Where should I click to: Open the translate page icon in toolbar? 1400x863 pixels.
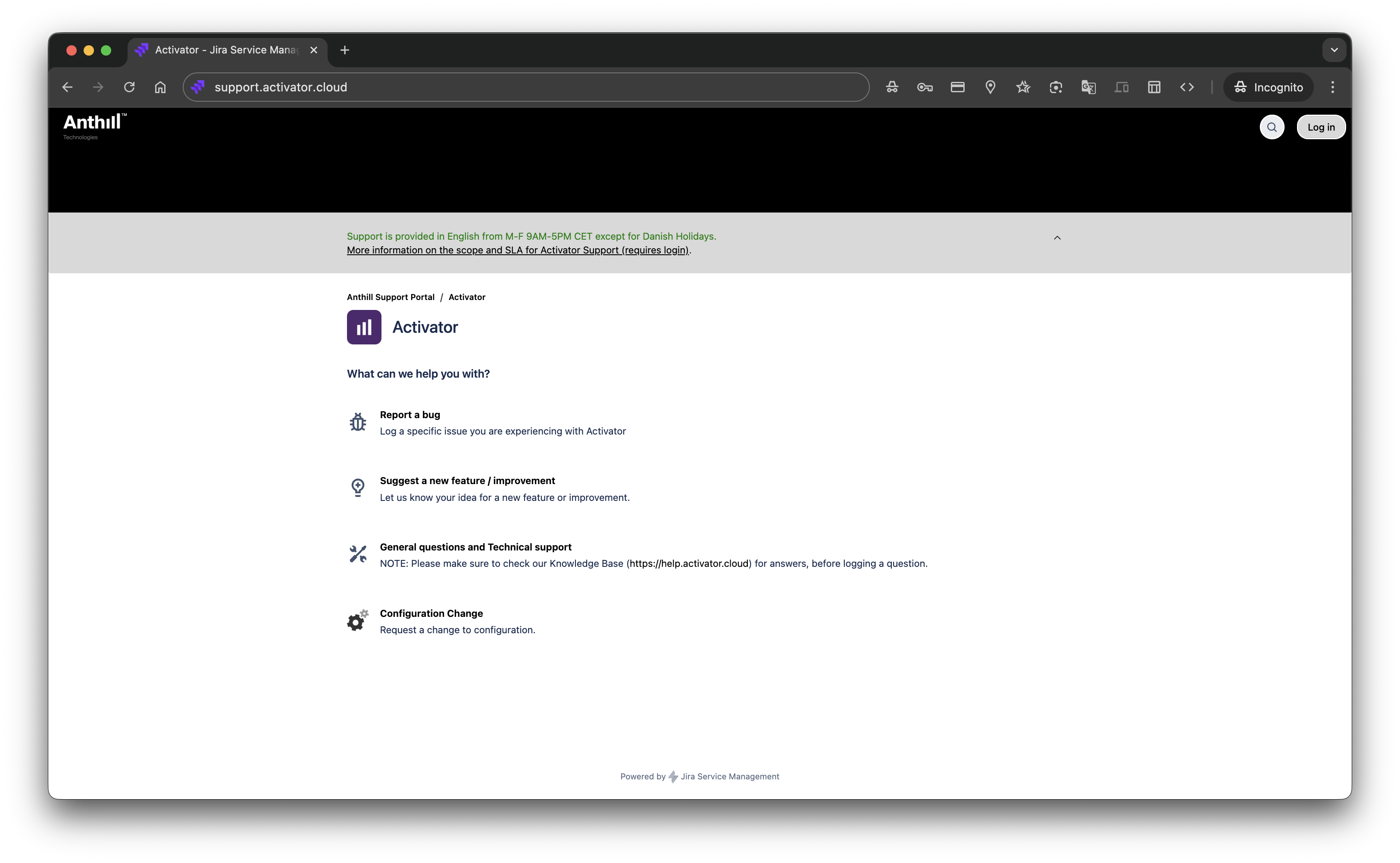pos(1088,88)
